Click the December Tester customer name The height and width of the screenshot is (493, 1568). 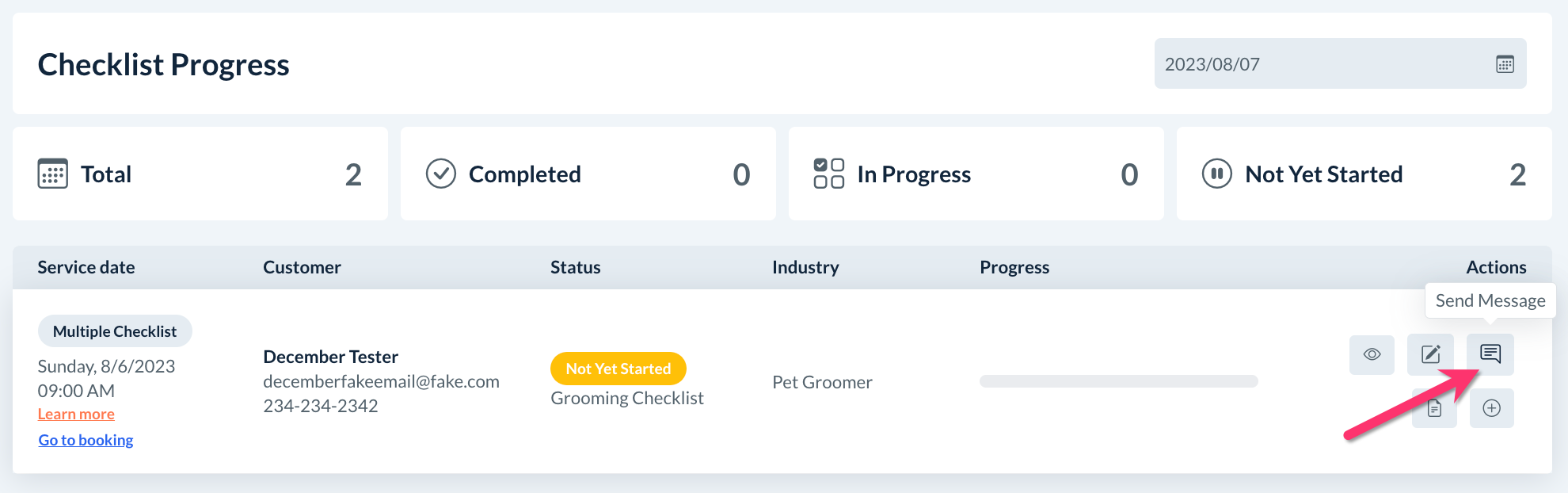point(330,357)
